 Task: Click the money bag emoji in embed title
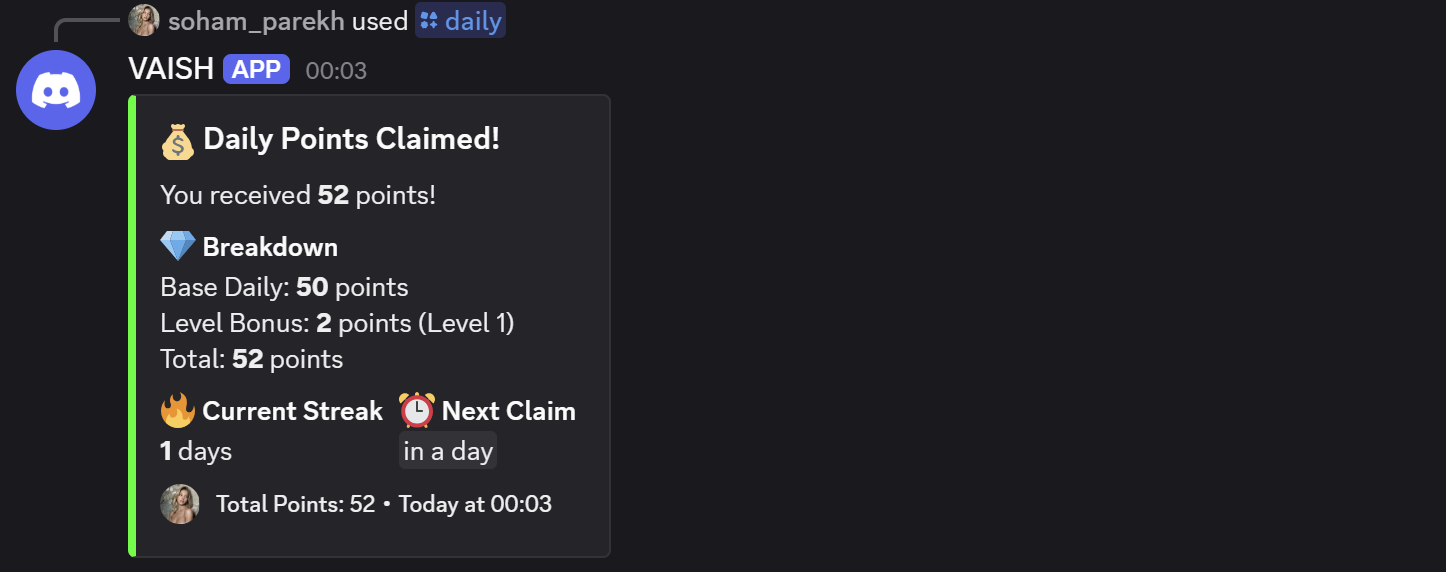178,141
